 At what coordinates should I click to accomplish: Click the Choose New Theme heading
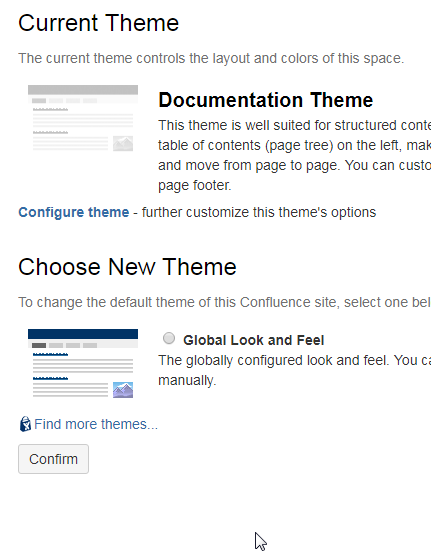127,267
